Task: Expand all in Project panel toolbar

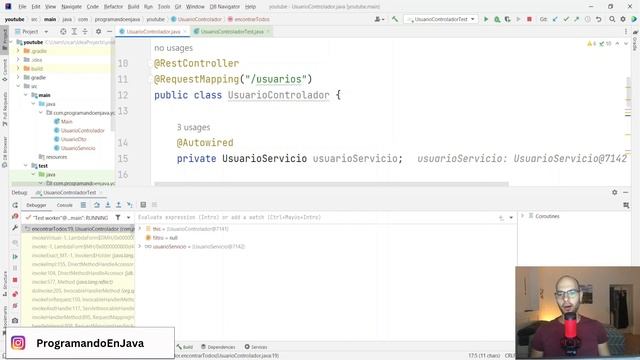Action: point(74,31)
